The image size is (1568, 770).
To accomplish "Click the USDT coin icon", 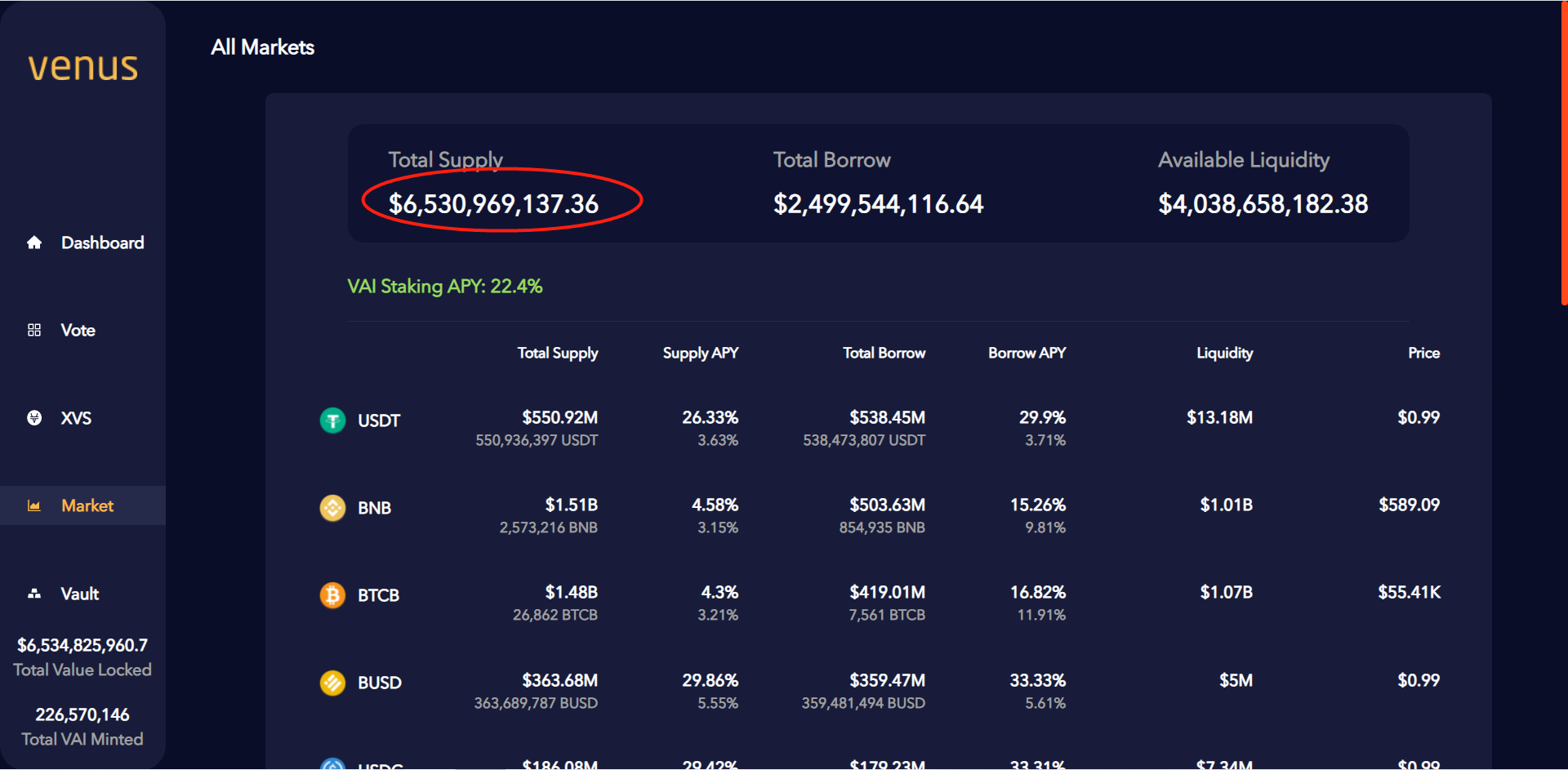I will point(332,421).
